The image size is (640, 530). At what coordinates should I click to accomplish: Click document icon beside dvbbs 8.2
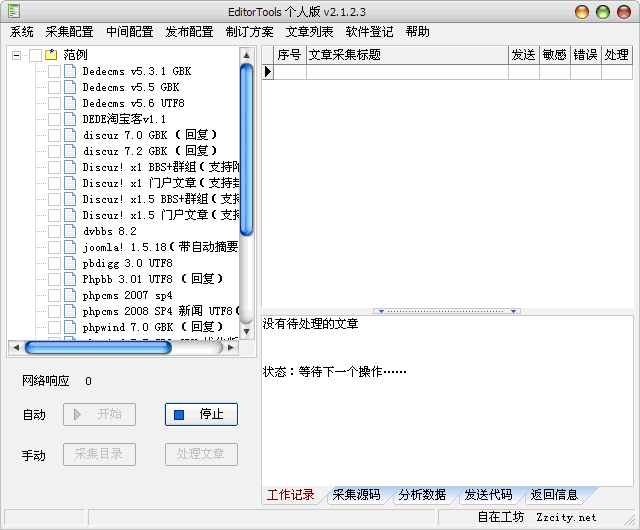click(x=70, y=231)
